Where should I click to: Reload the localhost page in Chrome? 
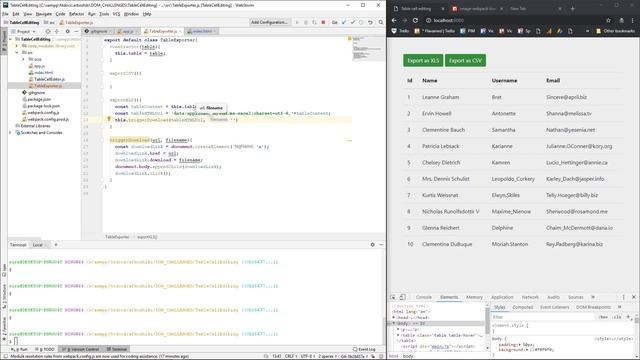(415, 20)
